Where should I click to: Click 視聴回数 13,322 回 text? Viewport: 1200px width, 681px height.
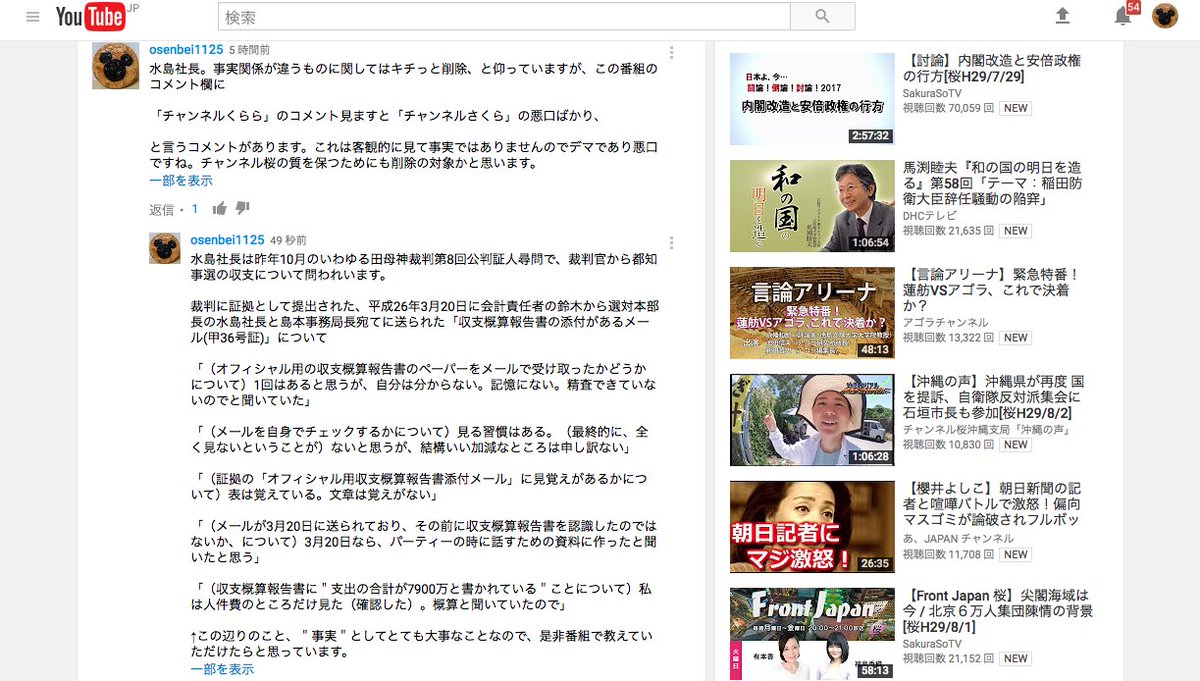[x=948, y=337]
